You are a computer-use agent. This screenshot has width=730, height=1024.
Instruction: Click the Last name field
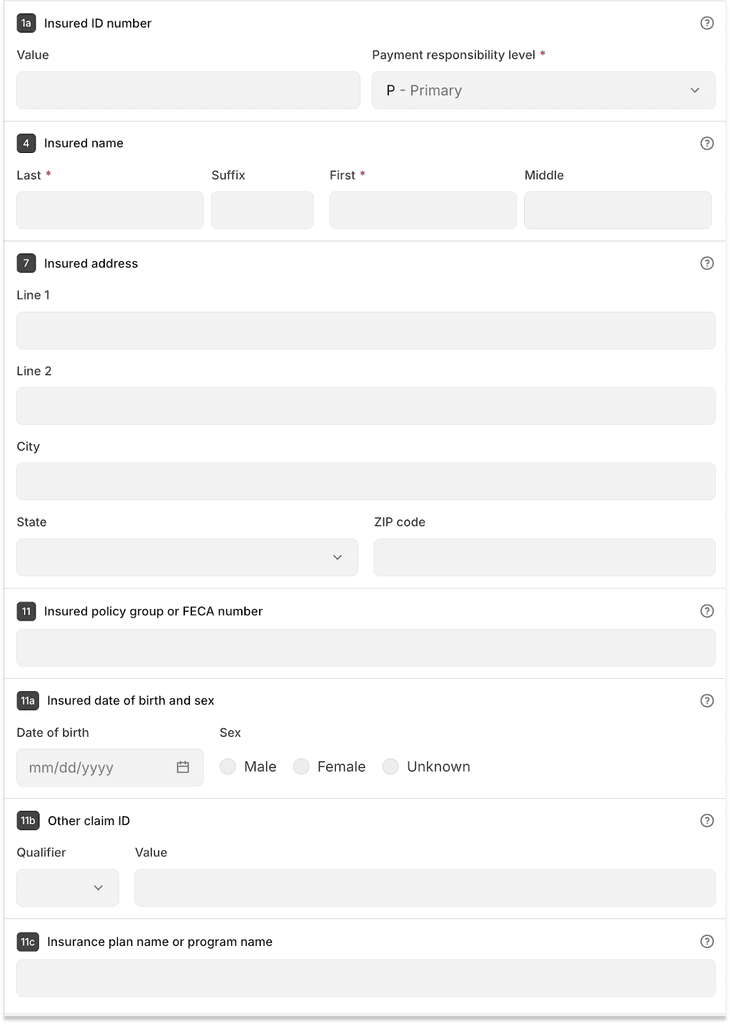click(109, 210)
